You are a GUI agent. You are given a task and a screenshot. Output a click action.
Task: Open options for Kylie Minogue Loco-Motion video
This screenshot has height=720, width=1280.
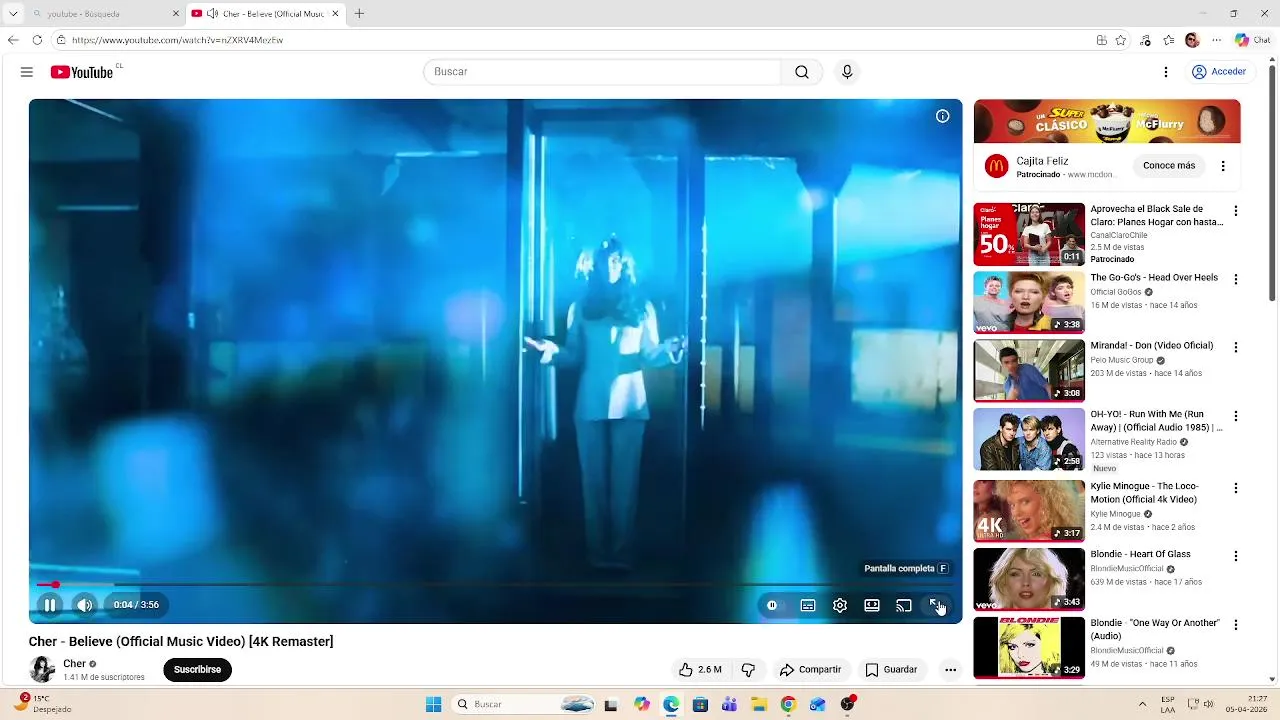tap(1236, 488)
